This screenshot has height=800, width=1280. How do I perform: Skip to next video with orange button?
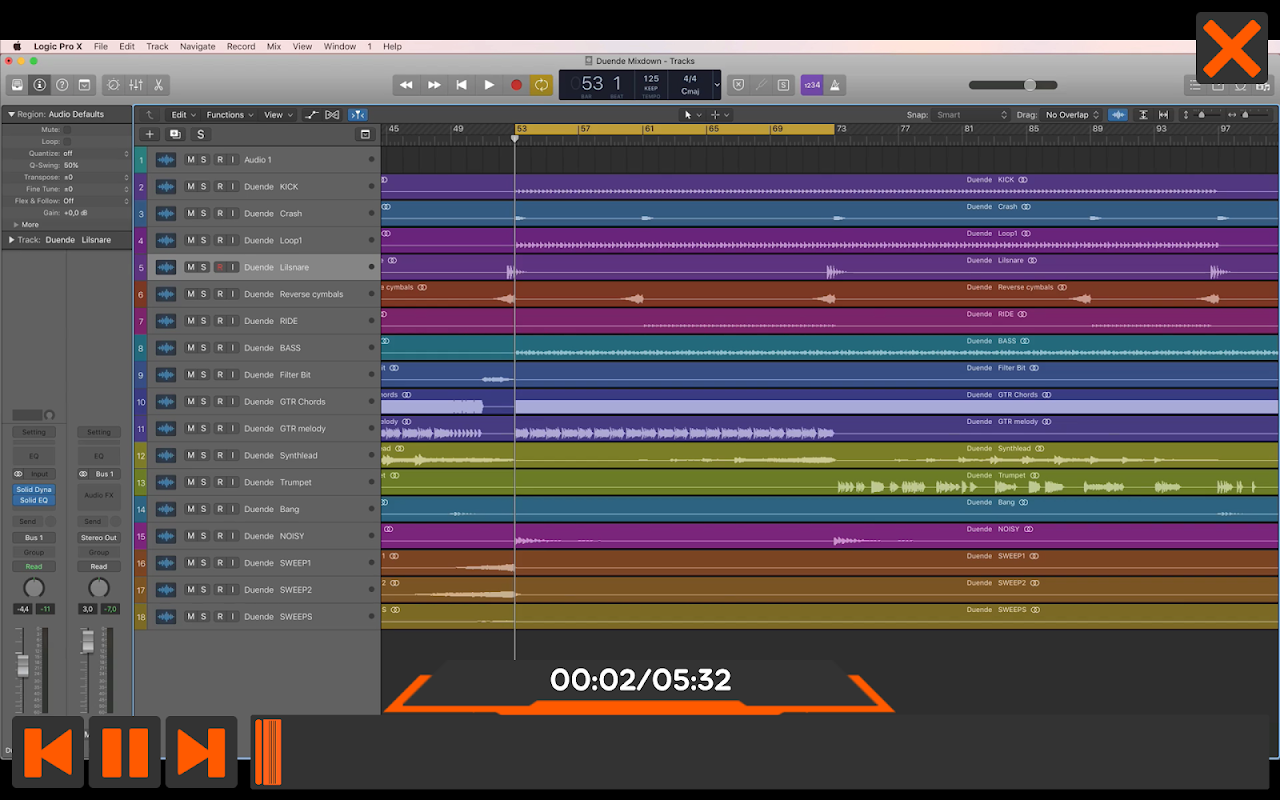click(x=201, y=752)
